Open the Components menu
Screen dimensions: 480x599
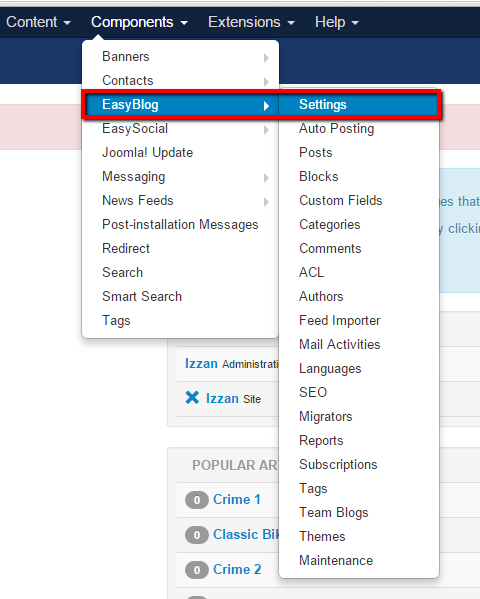click(x=139, y=22)
